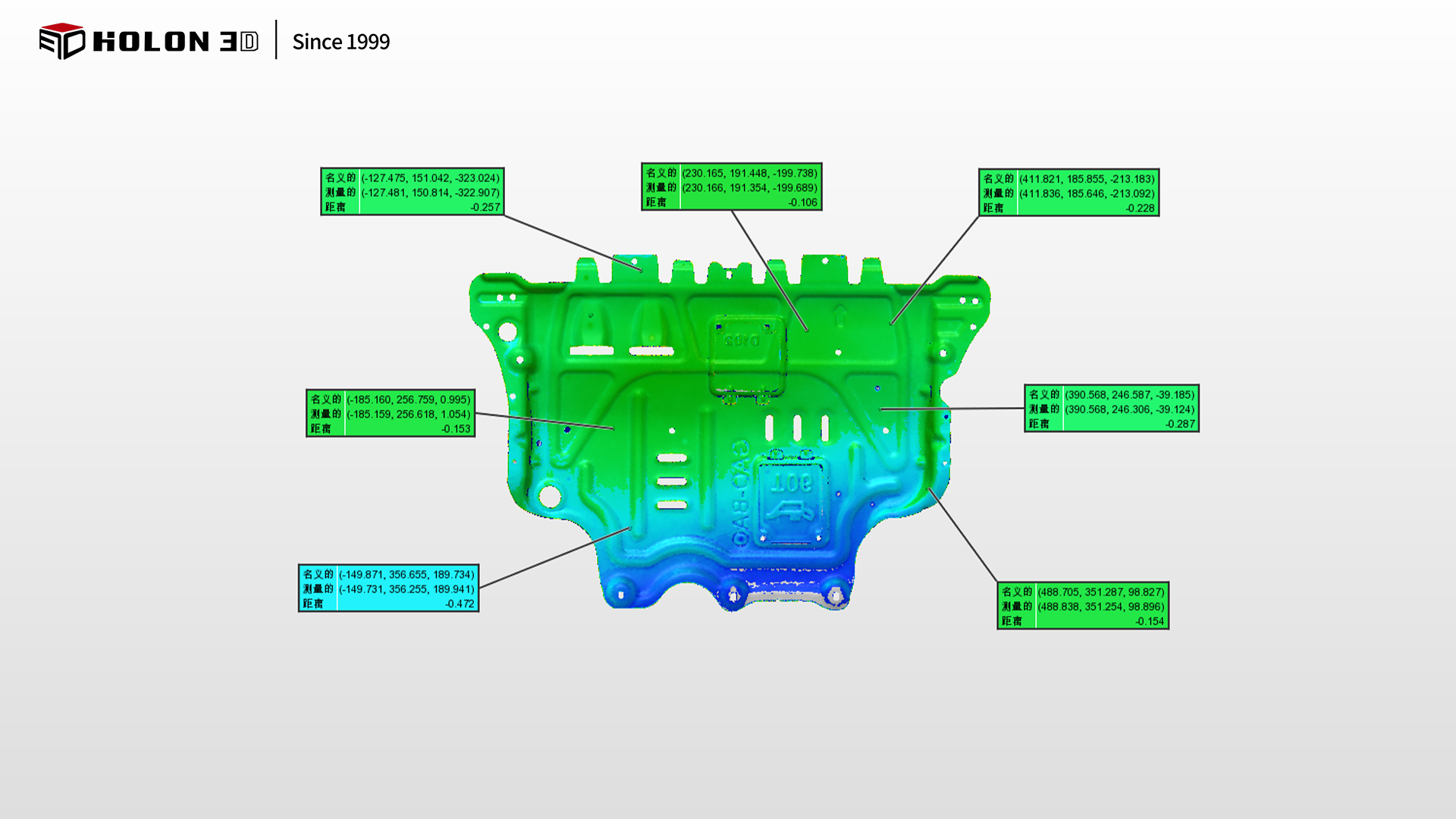Click the cyan annotation box showing -0.472
The image size is (1456, 819).
pos(388,588)
